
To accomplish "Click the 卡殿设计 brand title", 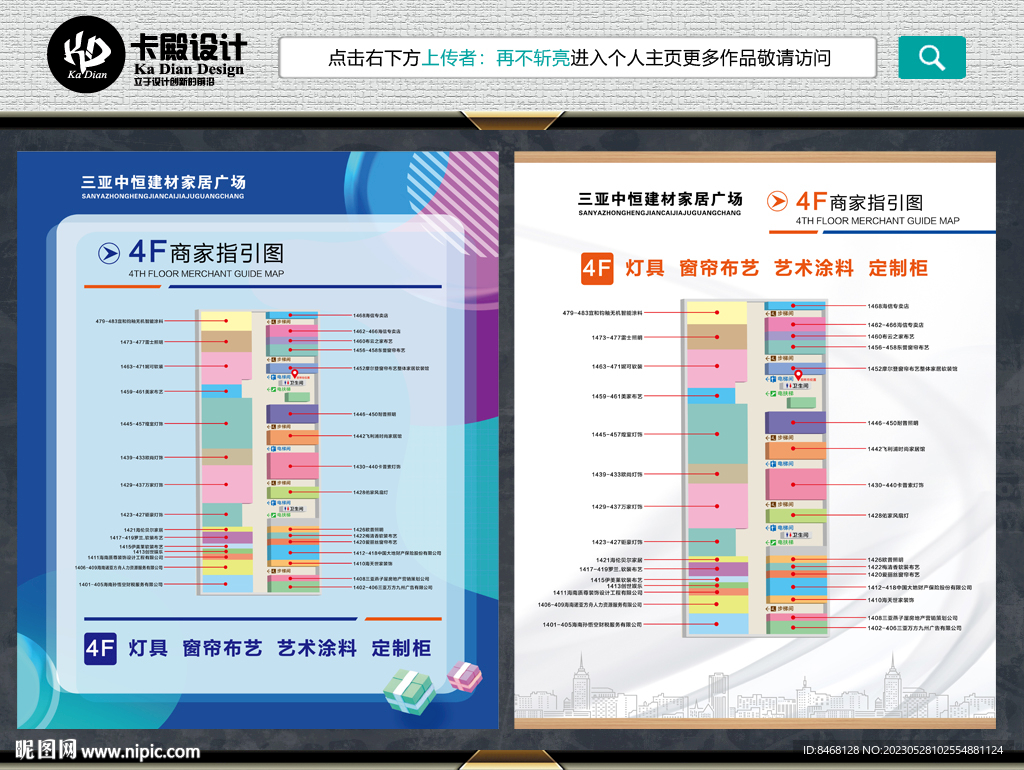I will (x=189, y=47).
